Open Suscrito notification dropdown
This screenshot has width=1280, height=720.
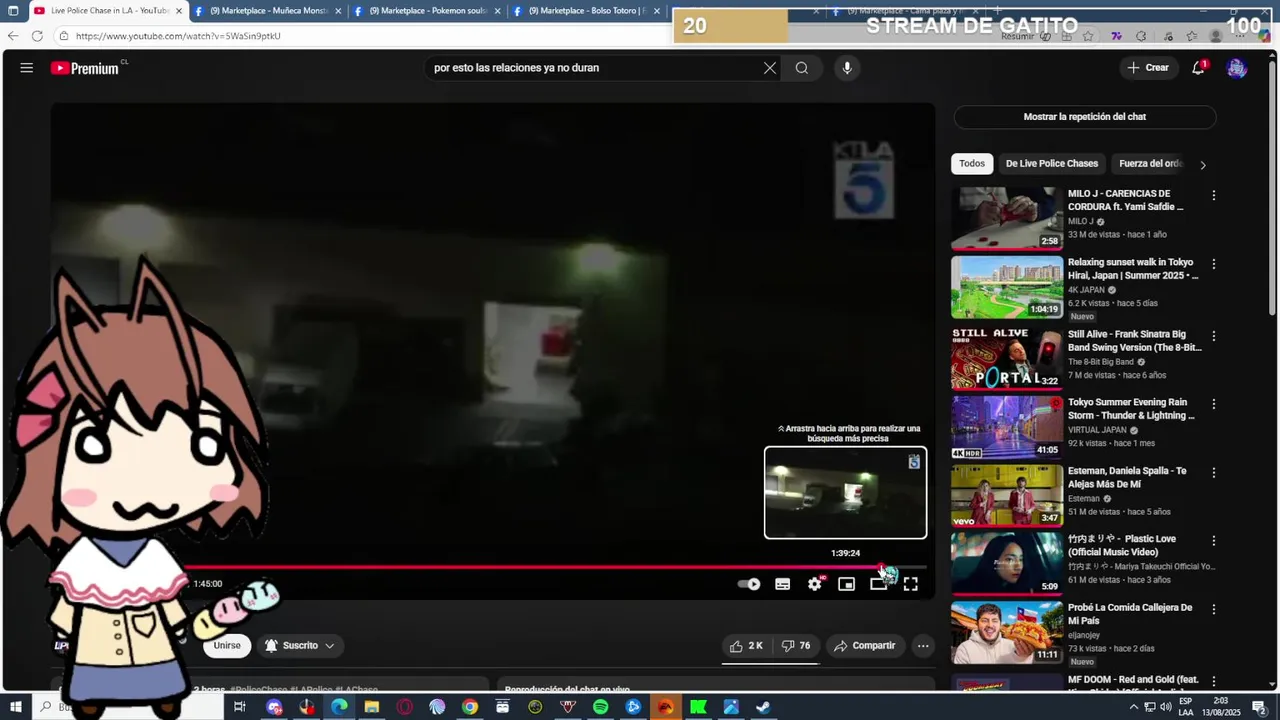299,646
